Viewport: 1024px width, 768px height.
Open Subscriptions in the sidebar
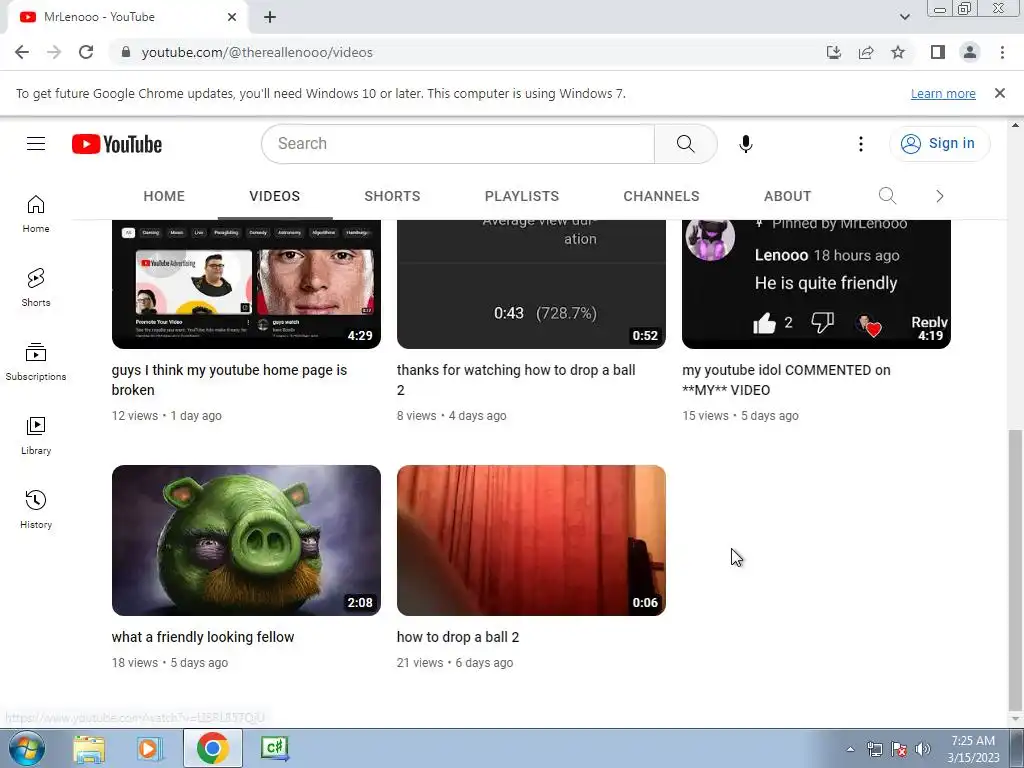coord(36,361)
